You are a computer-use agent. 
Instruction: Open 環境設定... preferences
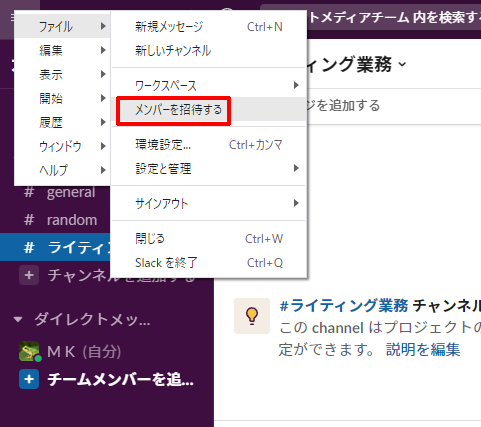coord(209,145)
